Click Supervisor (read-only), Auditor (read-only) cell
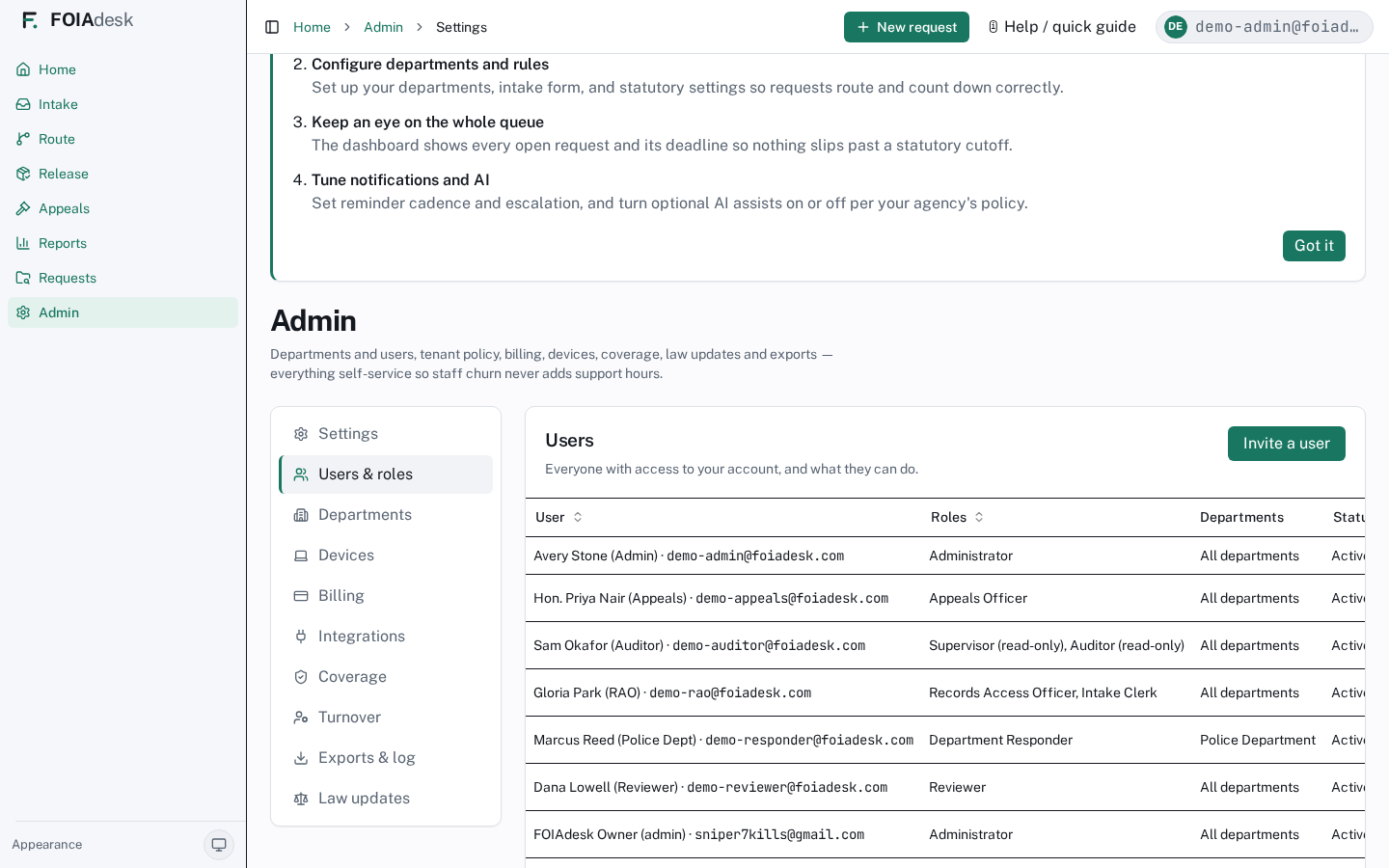The width and height of the screenshot is (1389, 868). (1056, 645)
